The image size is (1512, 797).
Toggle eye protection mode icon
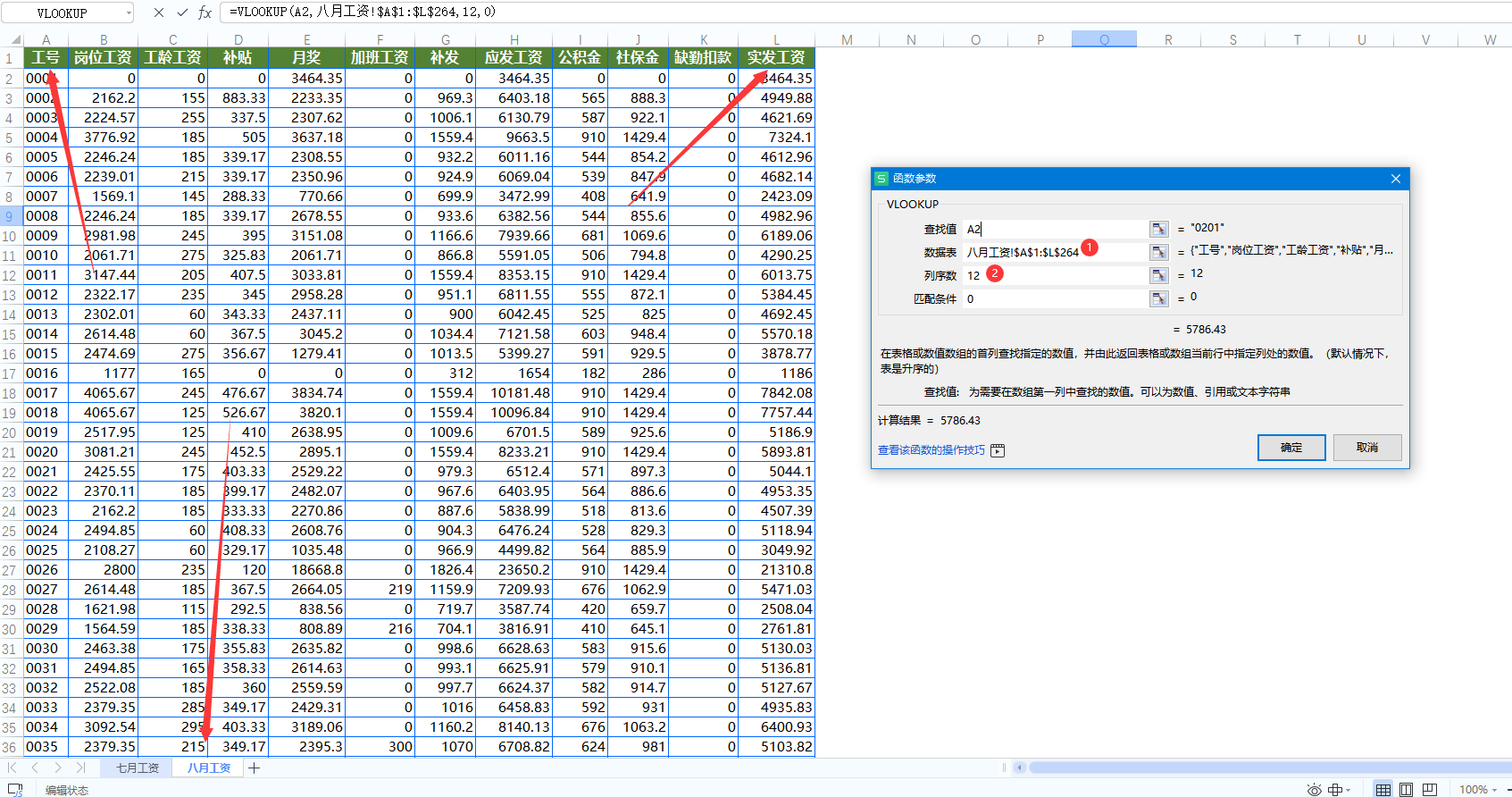1314,789
